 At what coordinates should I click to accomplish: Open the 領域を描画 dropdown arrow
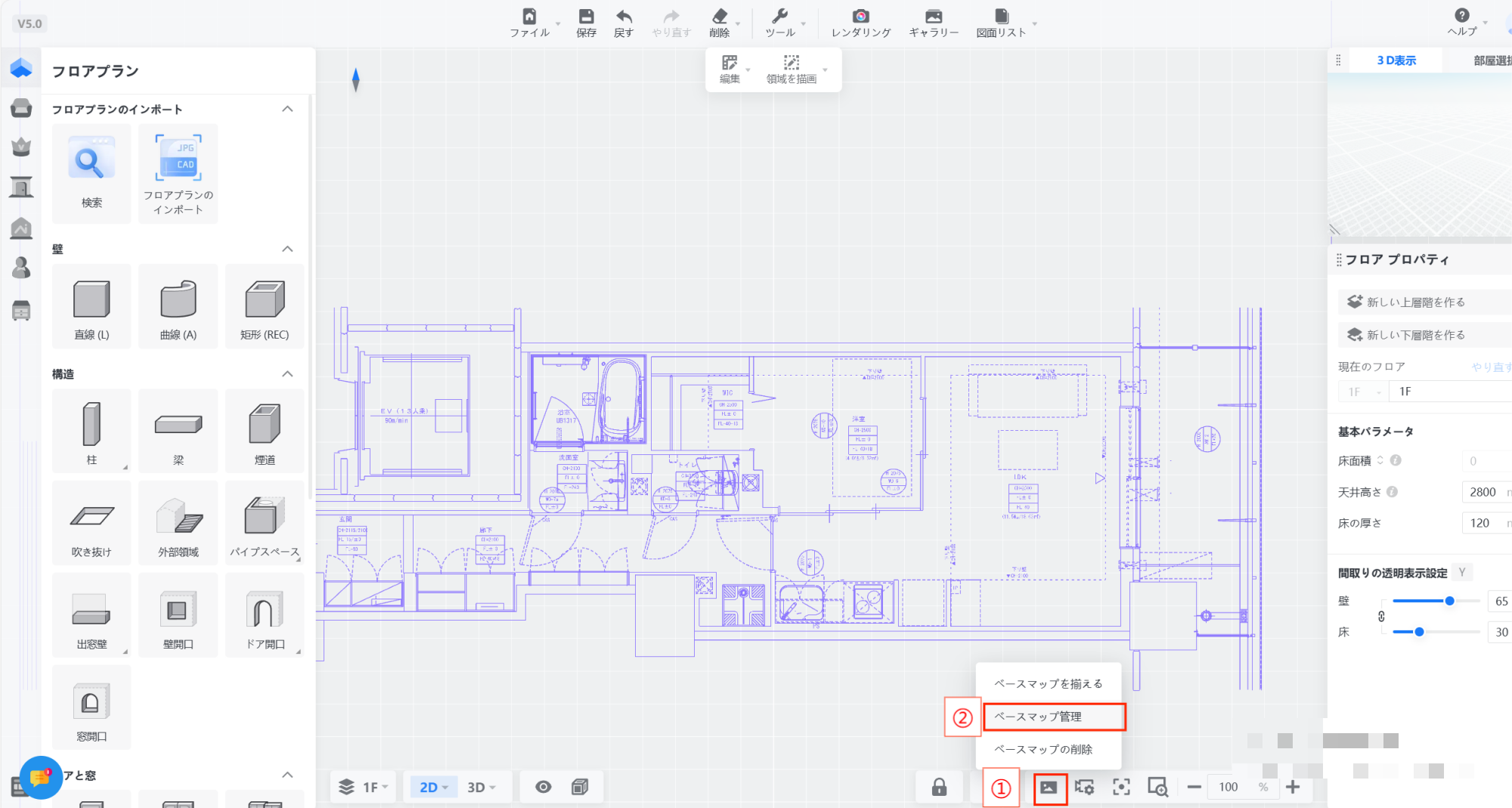pos(825,70)
